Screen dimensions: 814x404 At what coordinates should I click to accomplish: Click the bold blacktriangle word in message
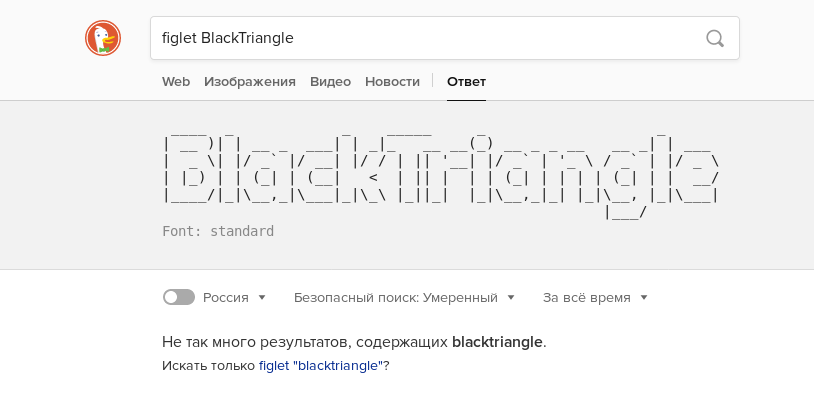tap(498, 342)
